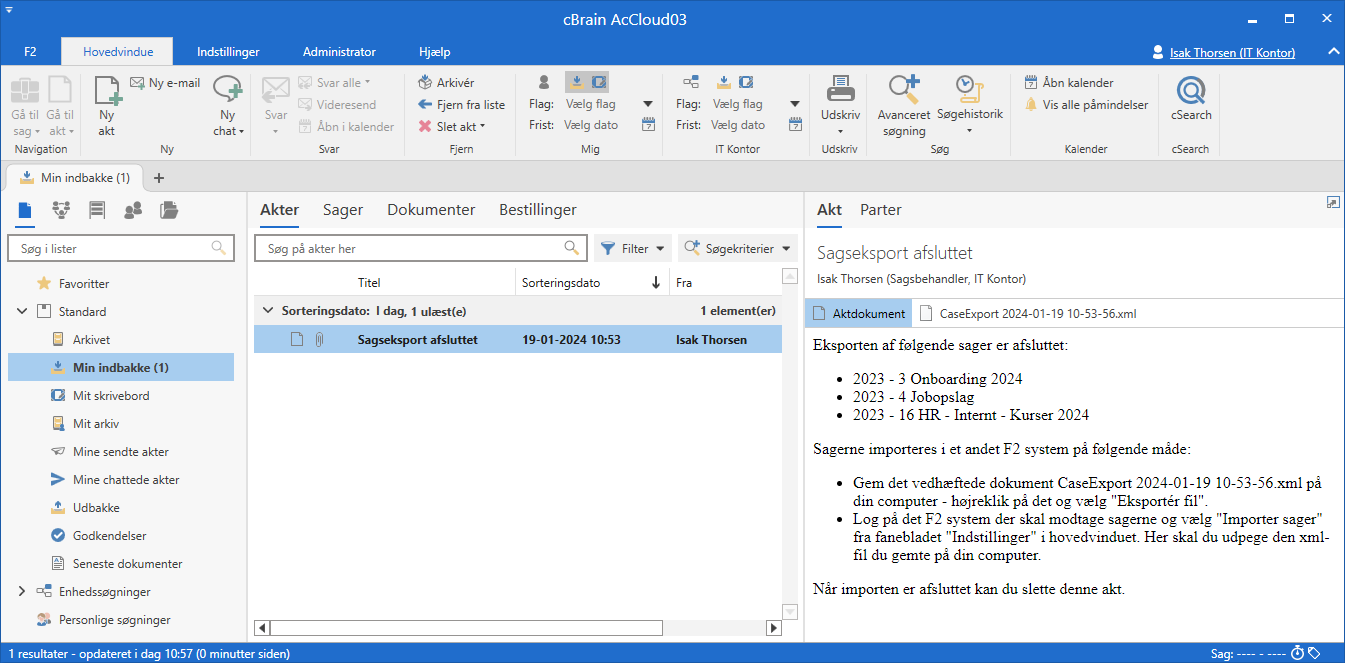
Task: Switch to the Indstillinger ribbon tab
Action: click(228, 52)
